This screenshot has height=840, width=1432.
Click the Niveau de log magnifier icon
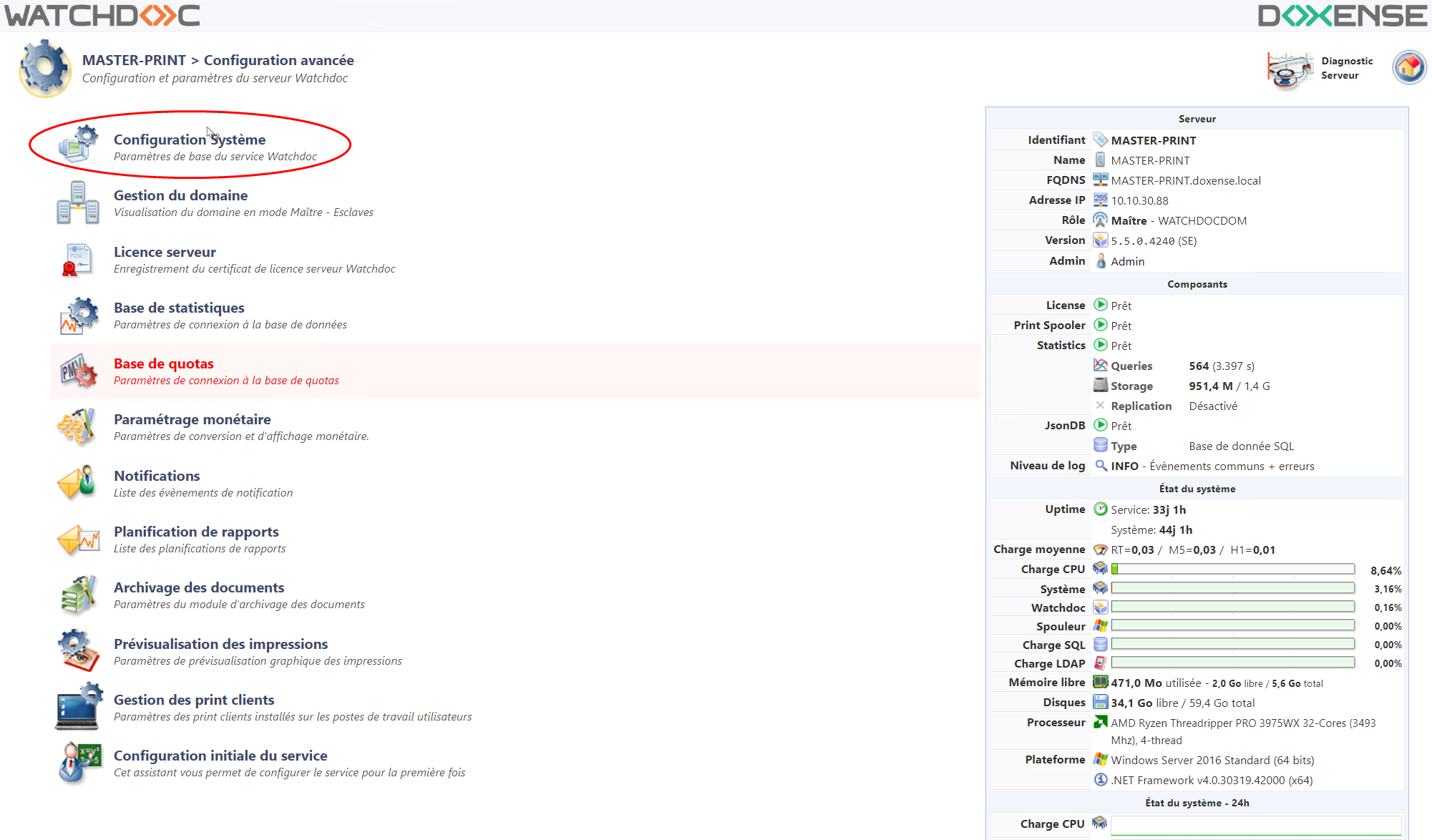tap(1101, 466)
